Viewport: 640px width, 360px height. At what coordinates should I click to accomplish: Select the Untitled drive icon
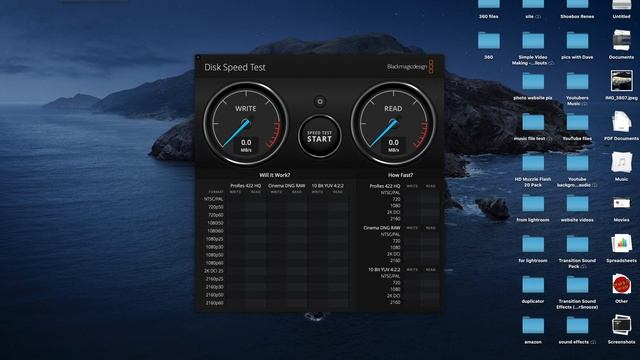click(x=621, y=5)
